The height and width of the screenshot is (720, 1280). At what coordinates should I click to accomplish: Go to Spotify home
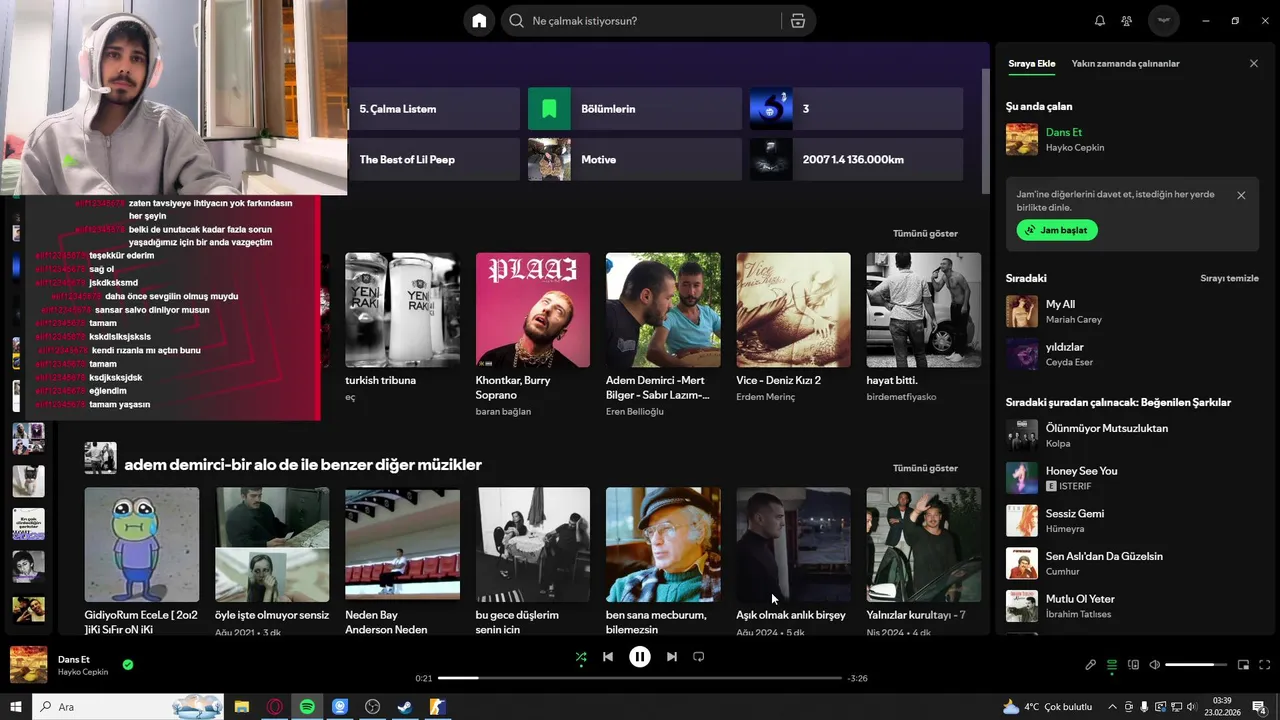tap(479, 21)
